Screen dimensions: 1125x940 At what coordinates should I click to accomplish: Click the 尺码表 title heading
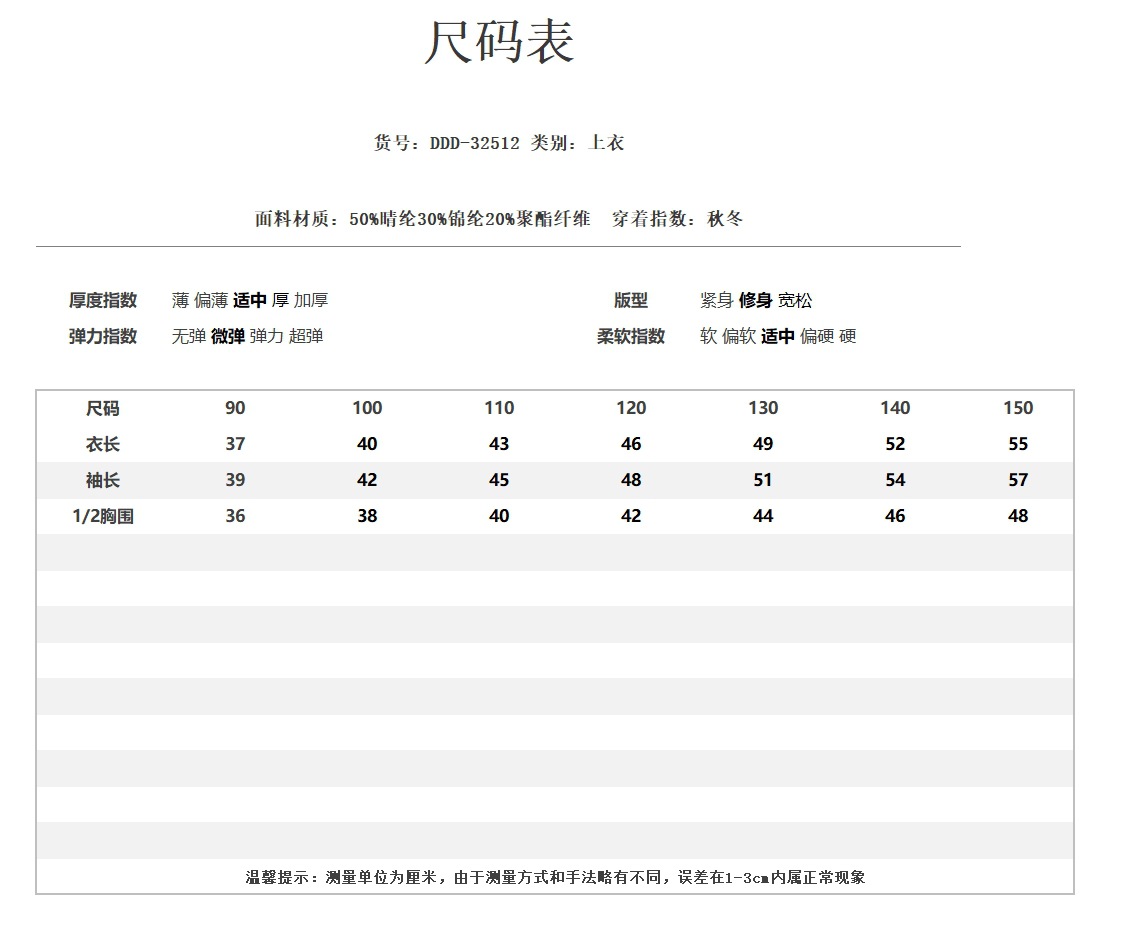(x=499, y=42)
